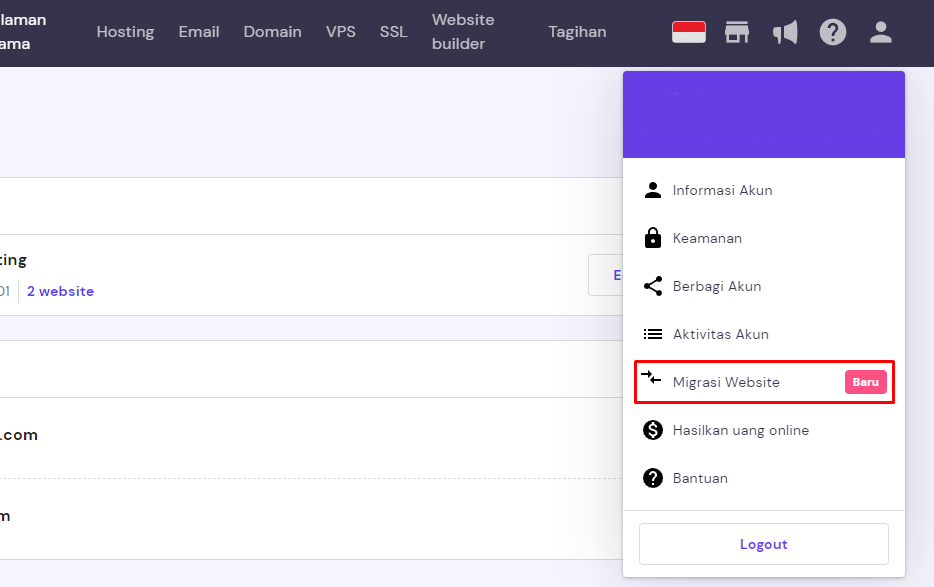Screen dimensions: 934x587
Task: Go to Hosting in top navigation
Action: (125, 32)
